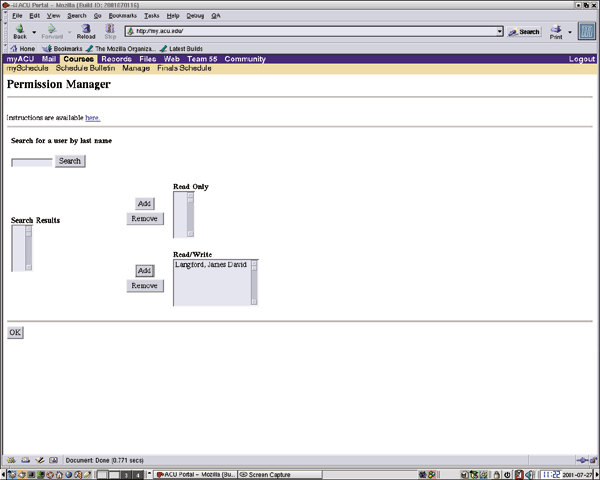This screenshot has width=600, height=480.
Task: Click the Print toolbar icon
Action: (x=556, y=31)
